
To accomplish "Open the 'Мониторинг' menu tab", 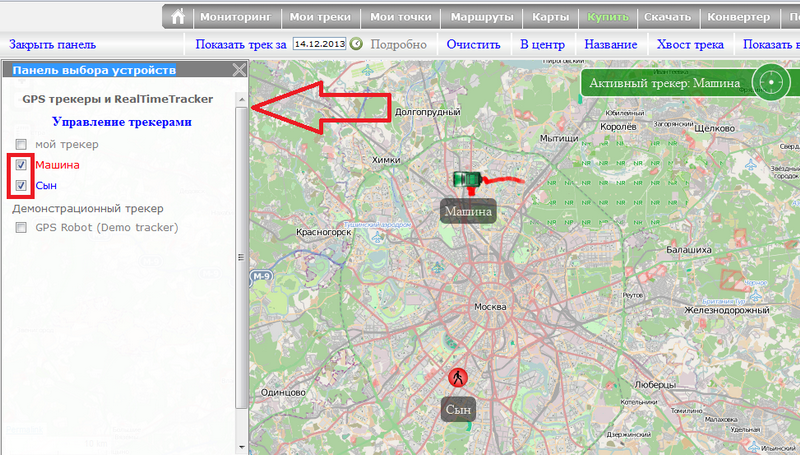I will tap(234, 17).
